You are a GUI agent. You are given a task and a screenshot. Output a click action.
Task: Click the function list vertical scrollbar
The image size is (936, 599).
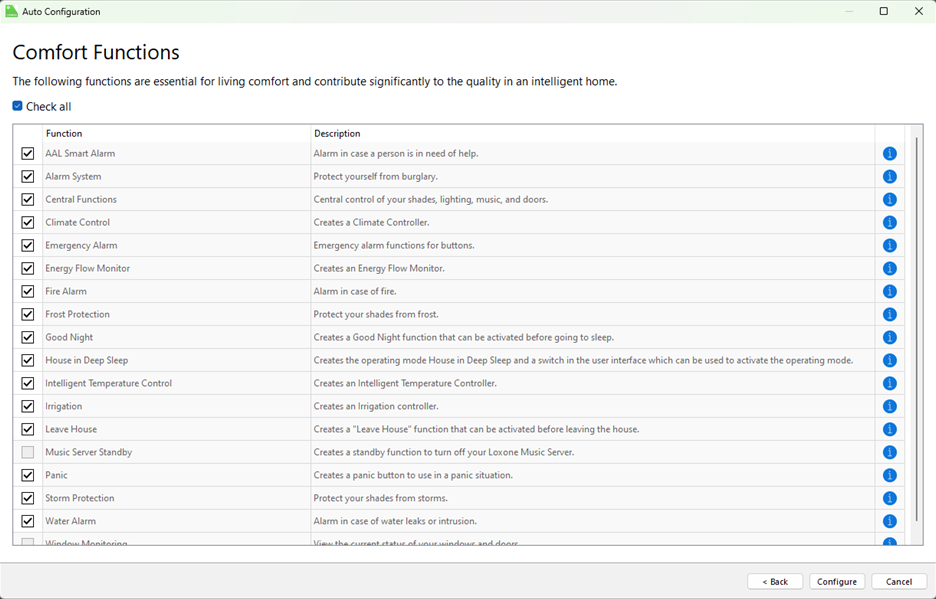coord(915,330)
